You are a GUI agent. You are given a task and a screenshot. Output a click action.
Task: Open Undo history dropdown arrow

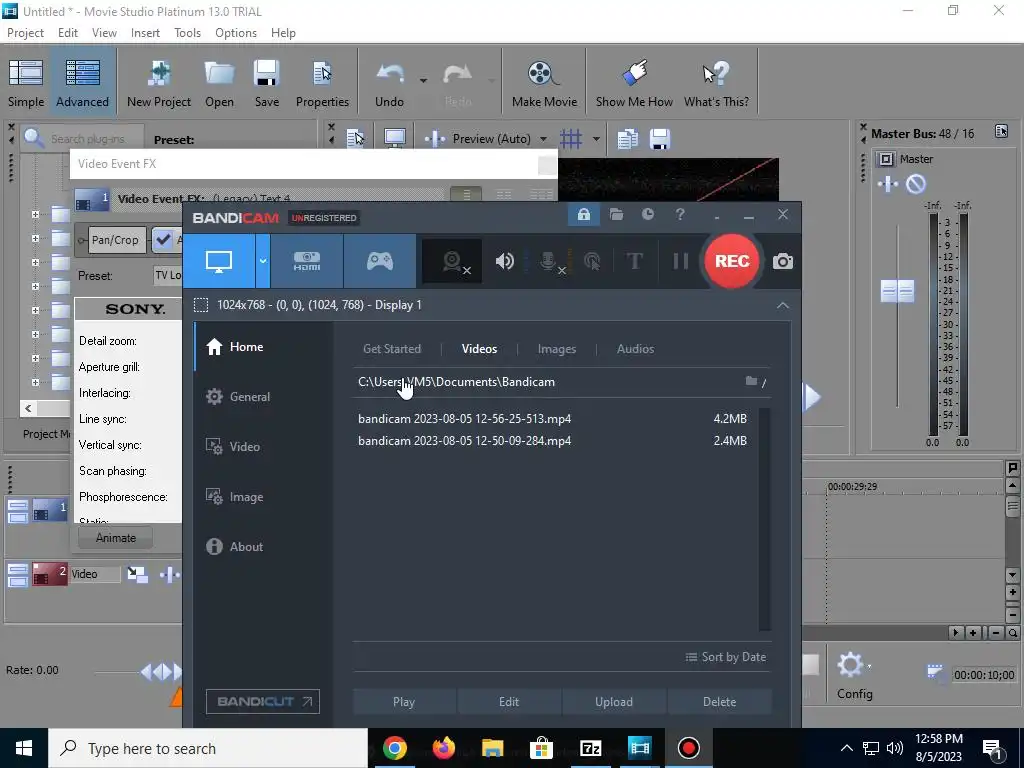click(x=423, y=81)
